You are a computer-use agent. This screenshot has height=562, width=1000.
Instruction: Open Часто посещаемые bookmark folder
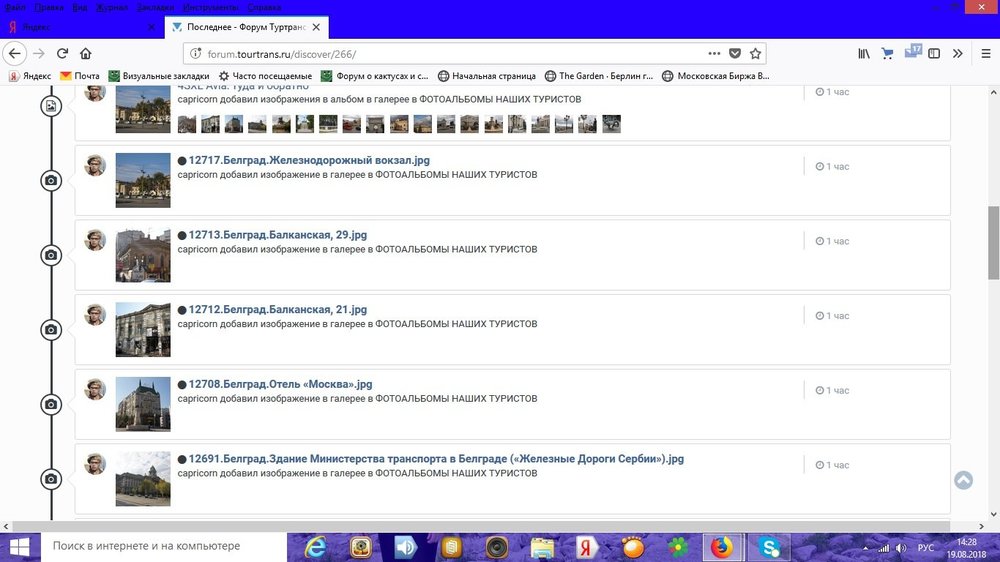click(265, 76)
